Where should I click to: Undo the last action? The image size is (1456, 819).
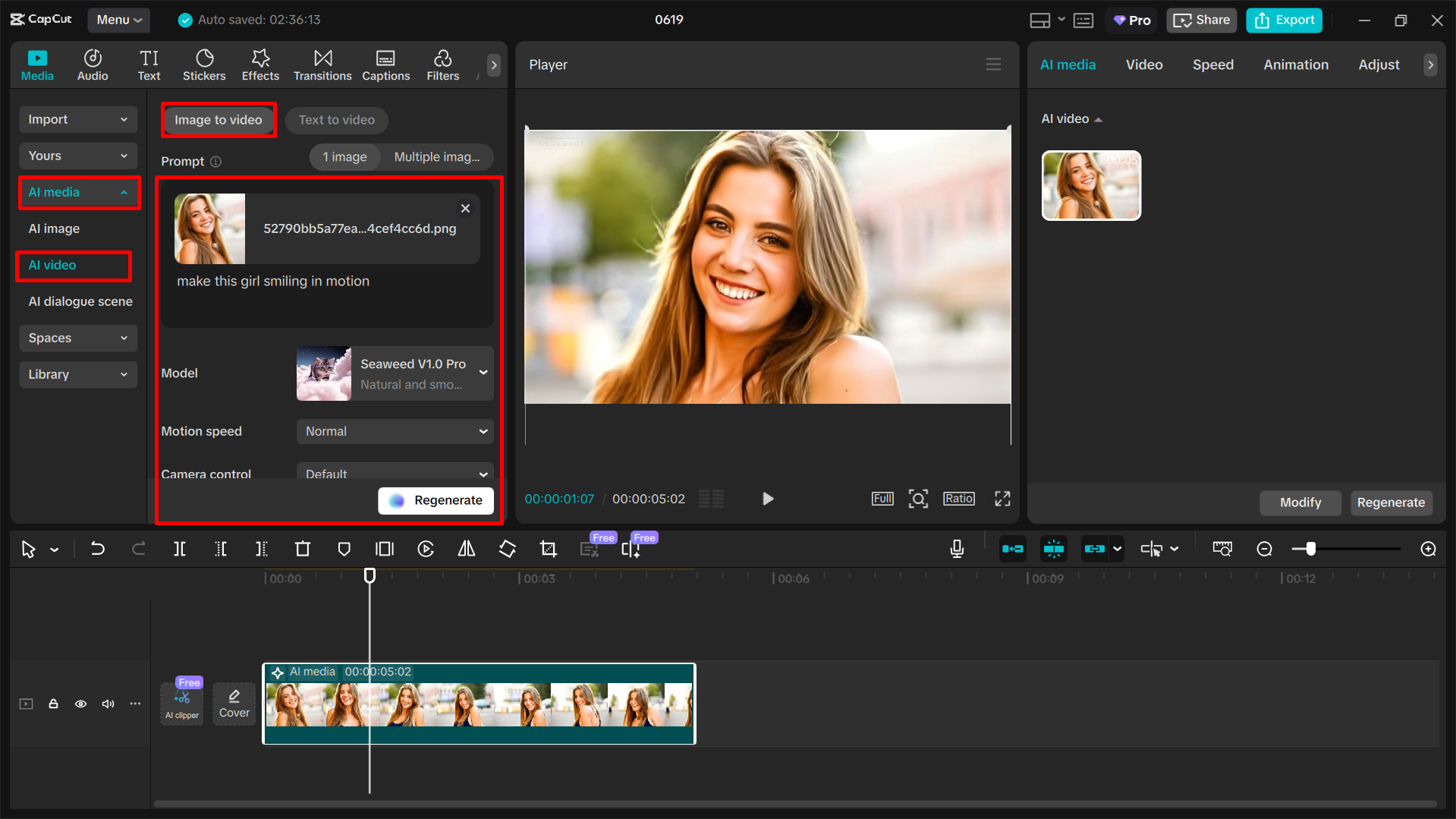(98, 549)
